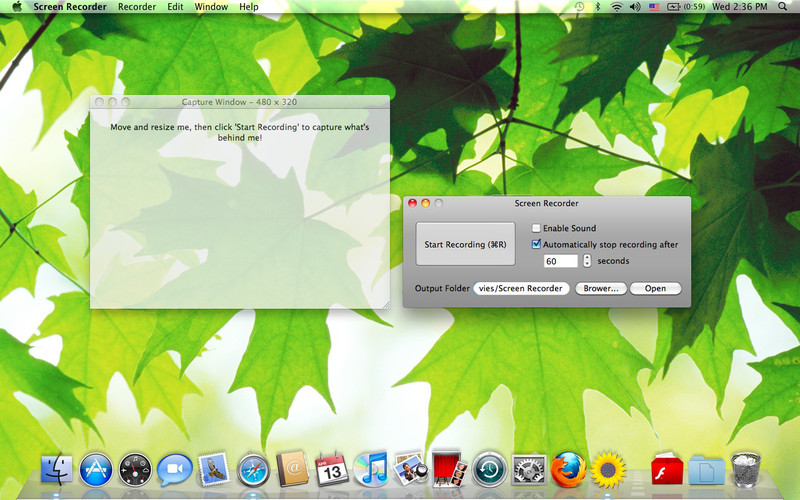Open the Window menu
This screenshot has height=500, width=800.
[x=211, y=7]
